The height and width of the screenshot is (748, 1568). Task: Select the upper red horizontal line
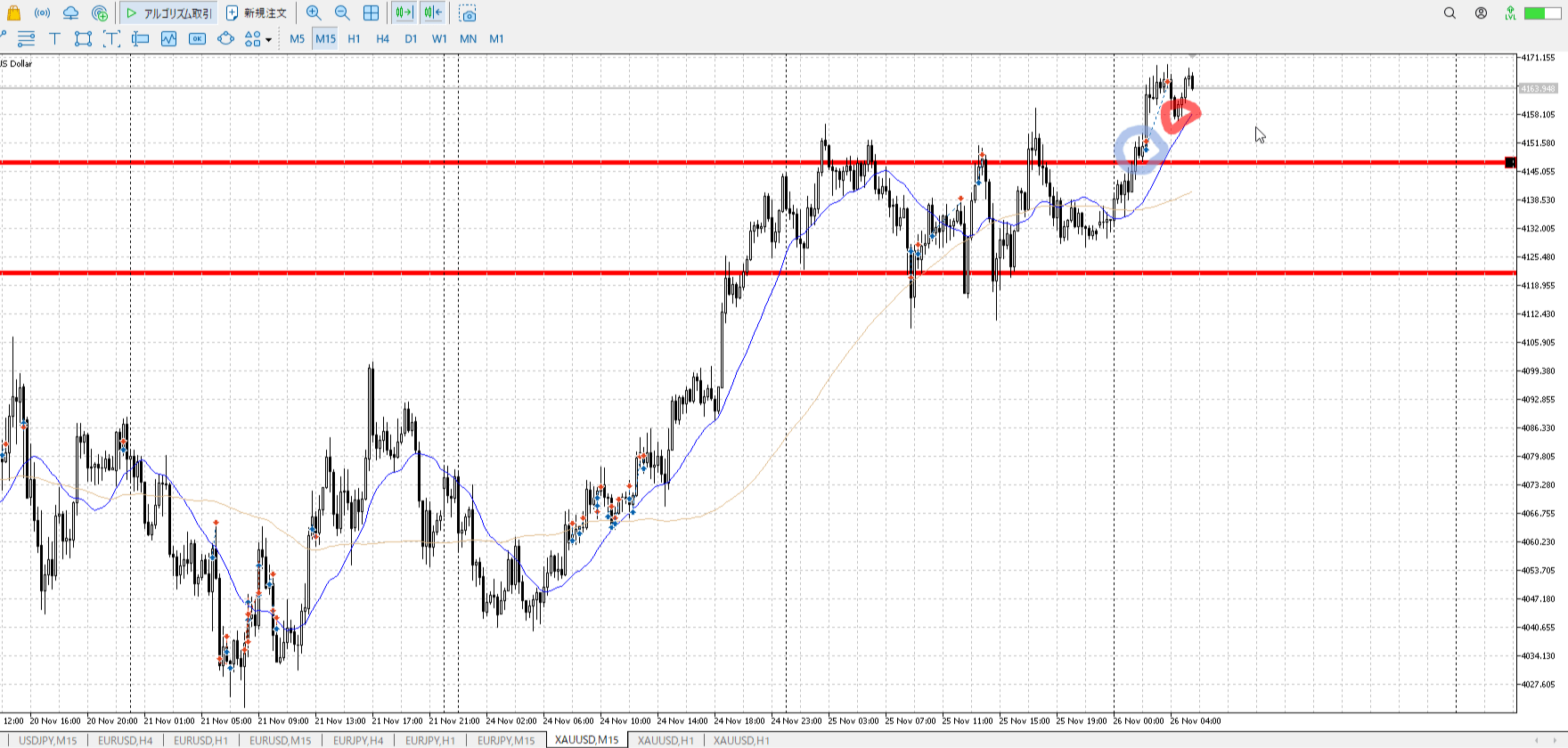535,162
